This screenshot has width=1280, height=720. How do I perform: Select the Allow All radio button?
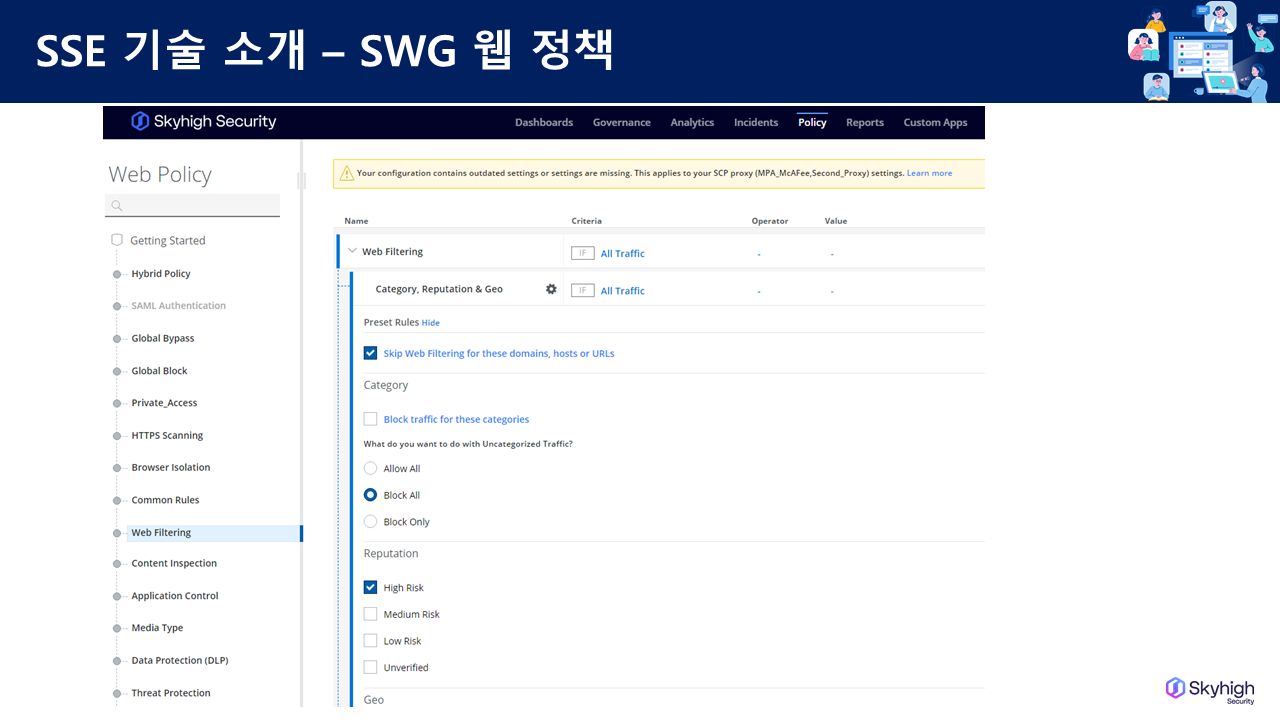(371, 468)
